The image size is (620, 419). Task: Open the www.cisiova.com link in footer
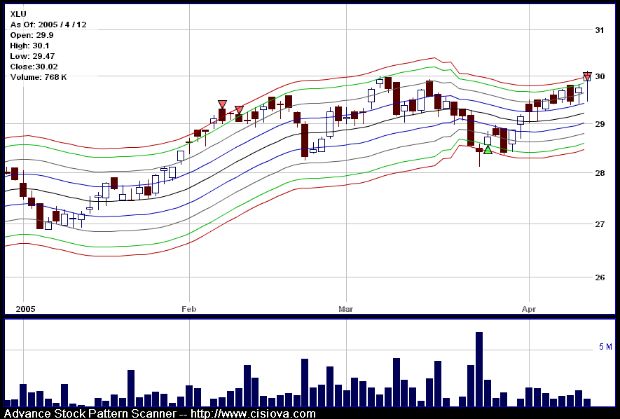tap(253, 414)
